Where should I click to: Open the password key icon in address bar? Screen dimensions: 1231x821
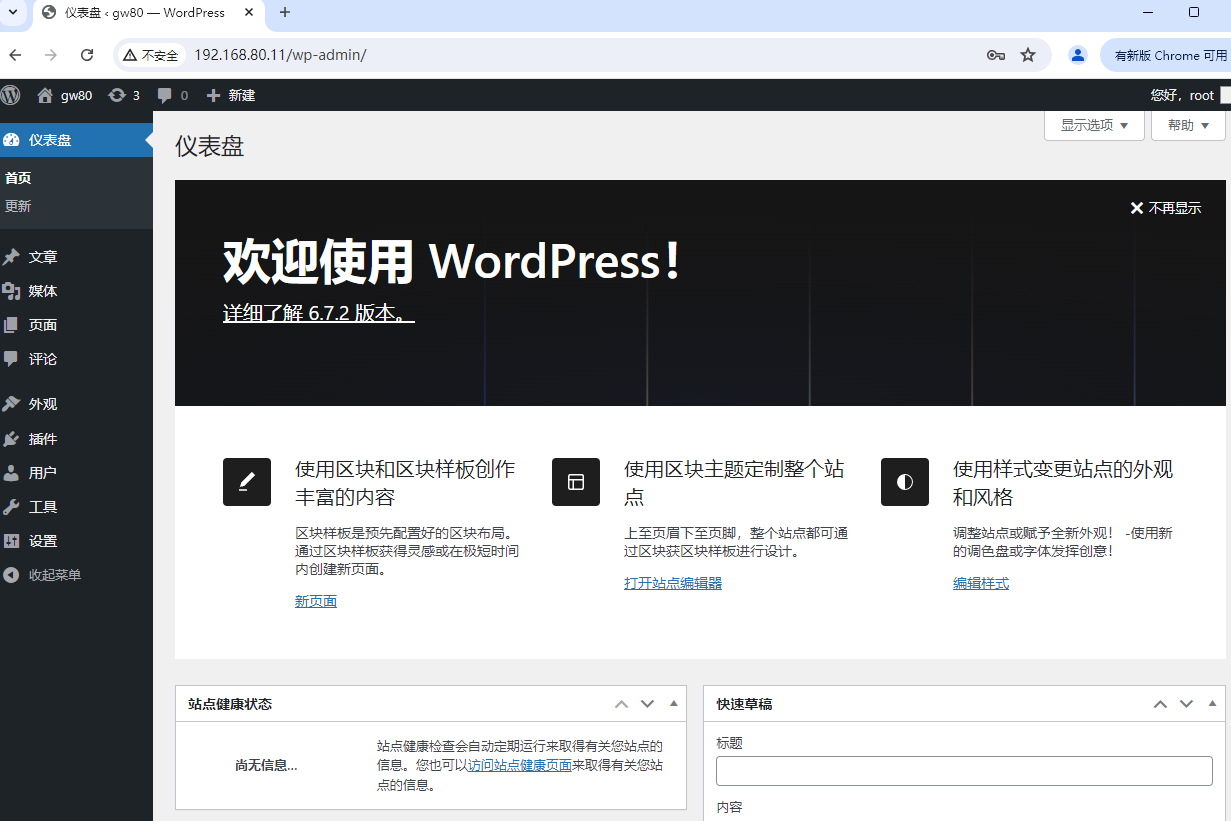pos(995,55)
